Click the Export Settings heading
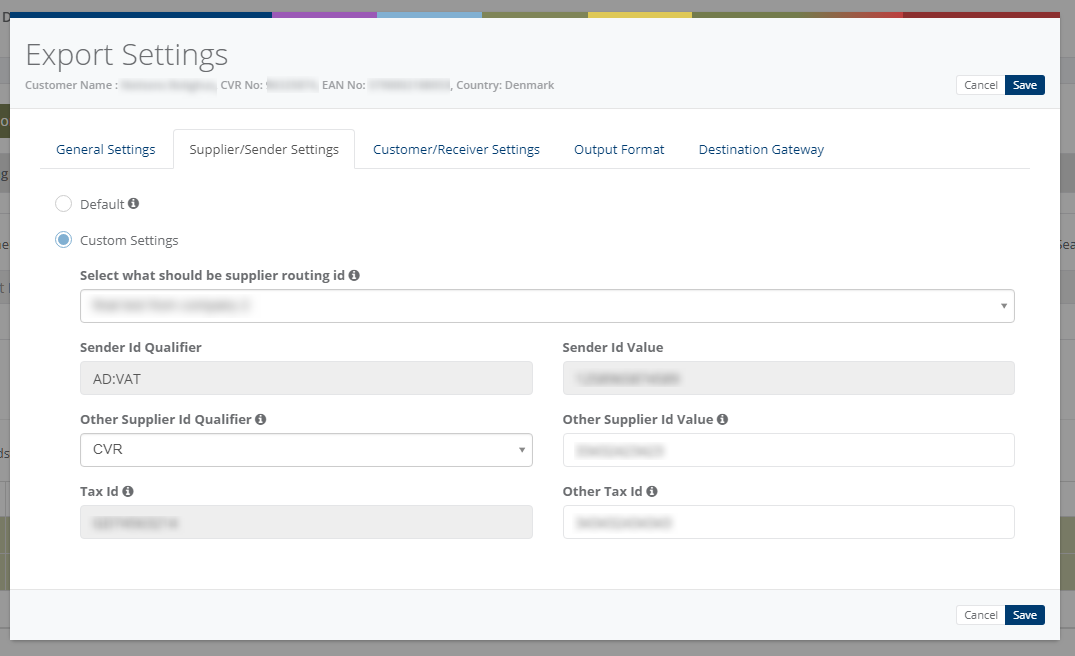 click(x=127, y=55)
